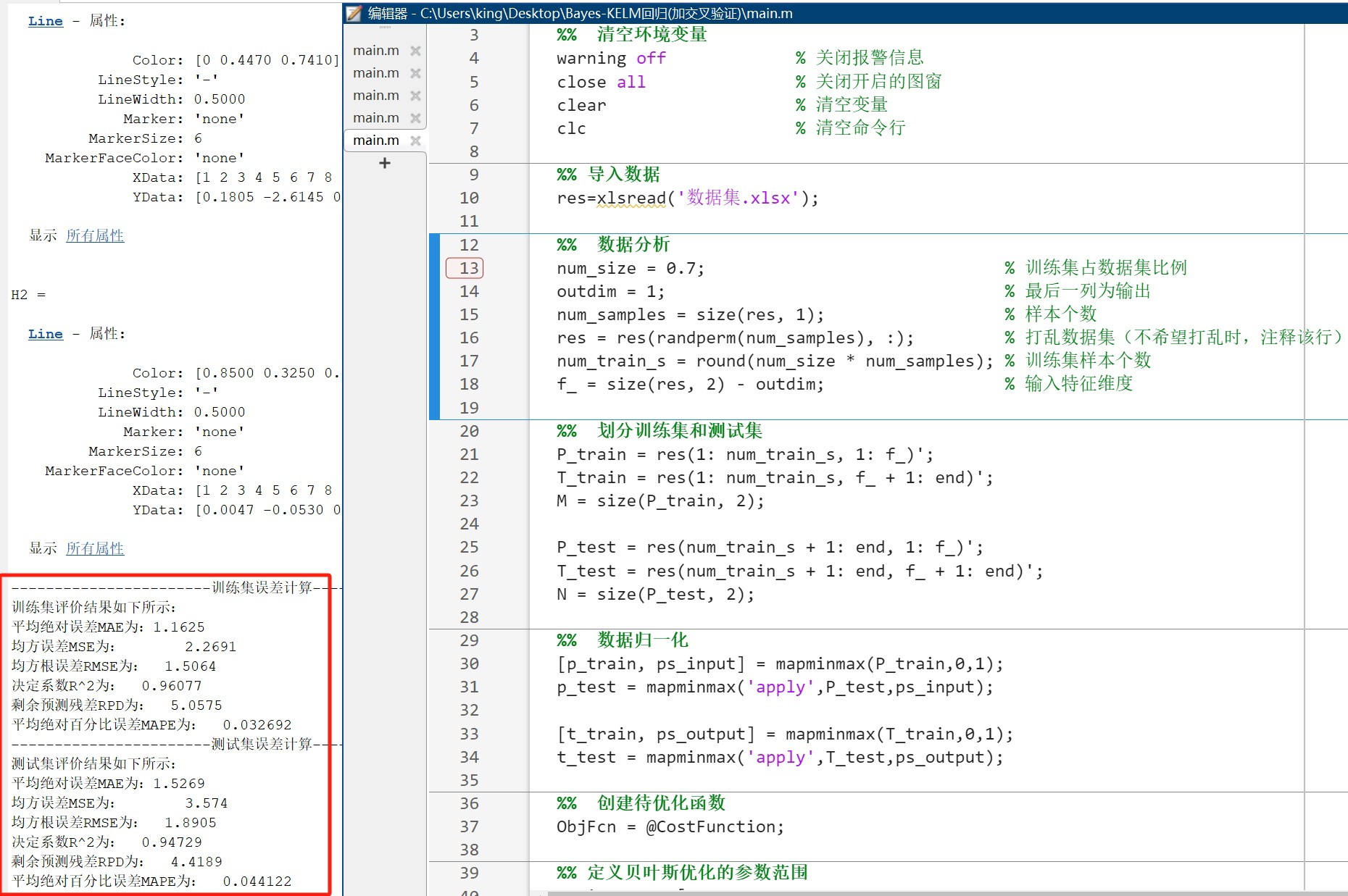
Task: Open the Line link above Color 0.4470
Action: 46,21
